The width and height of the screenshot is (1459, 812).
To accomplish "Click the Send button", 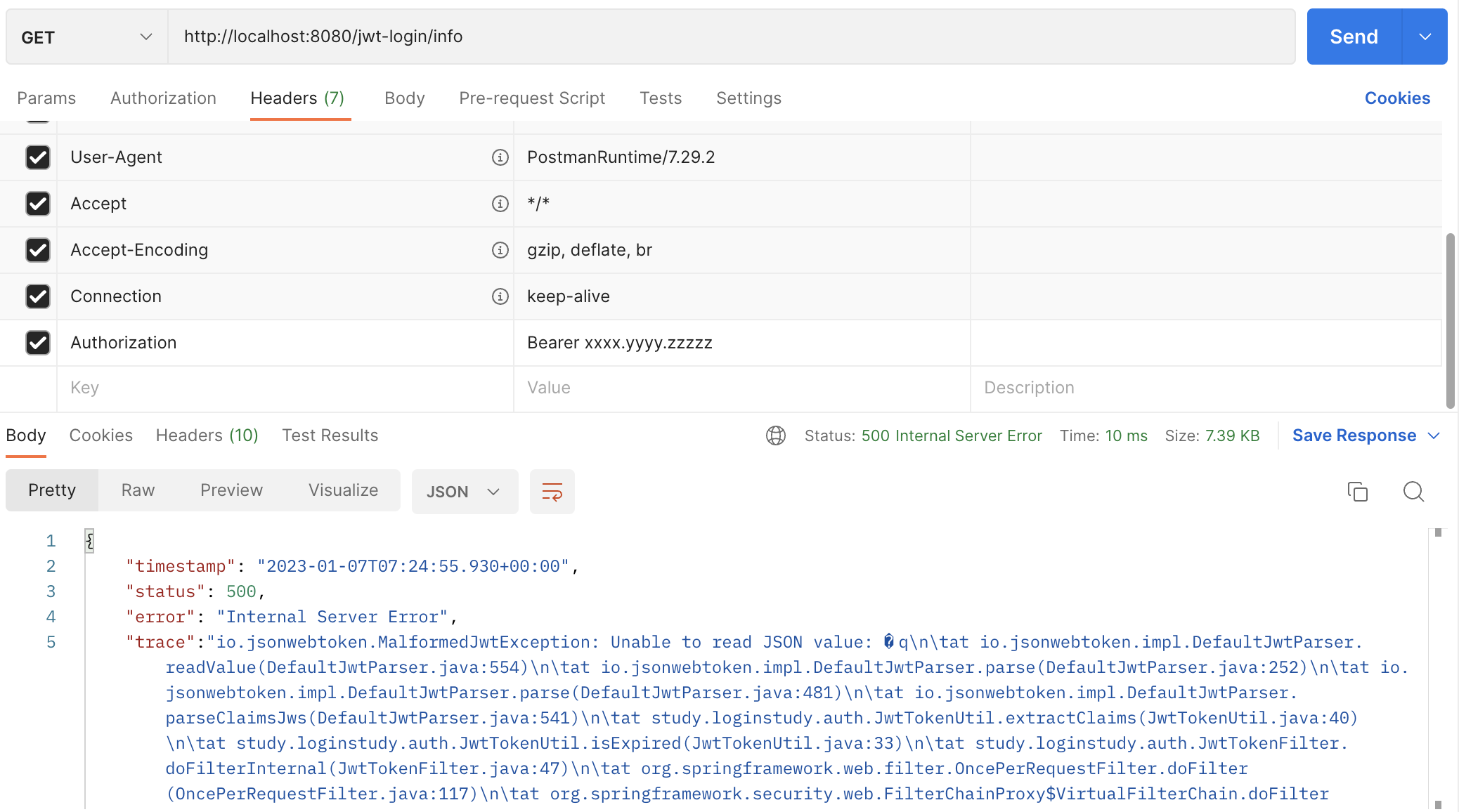I will click(x=1354, y=37).
